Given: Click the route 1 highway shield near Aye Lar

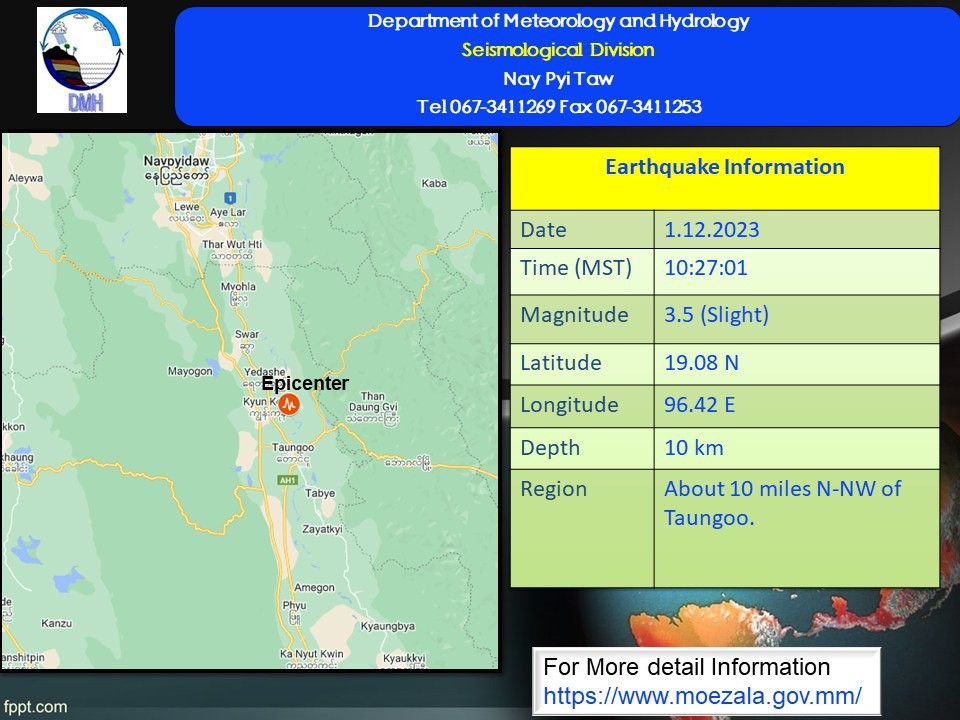Looking at the screenshot, I should [229, 197].
